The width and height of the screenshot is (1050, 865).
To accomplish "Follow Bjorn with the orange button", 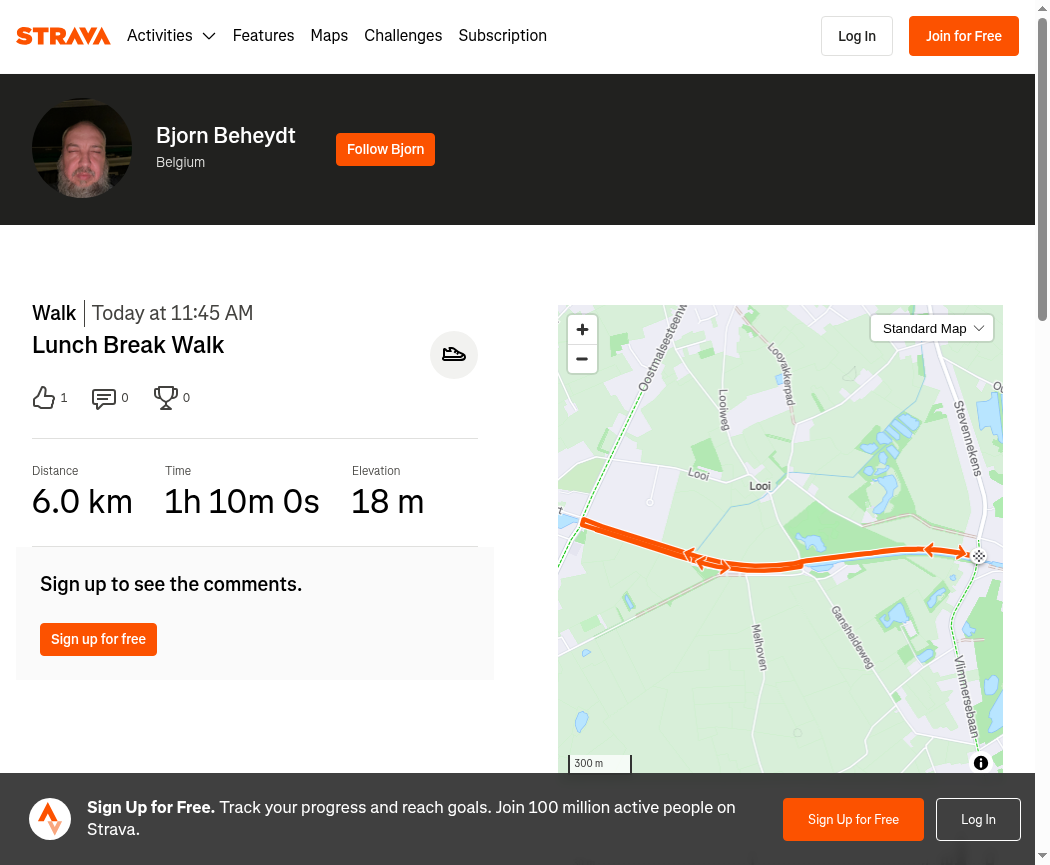I will [x=385, y=149].
